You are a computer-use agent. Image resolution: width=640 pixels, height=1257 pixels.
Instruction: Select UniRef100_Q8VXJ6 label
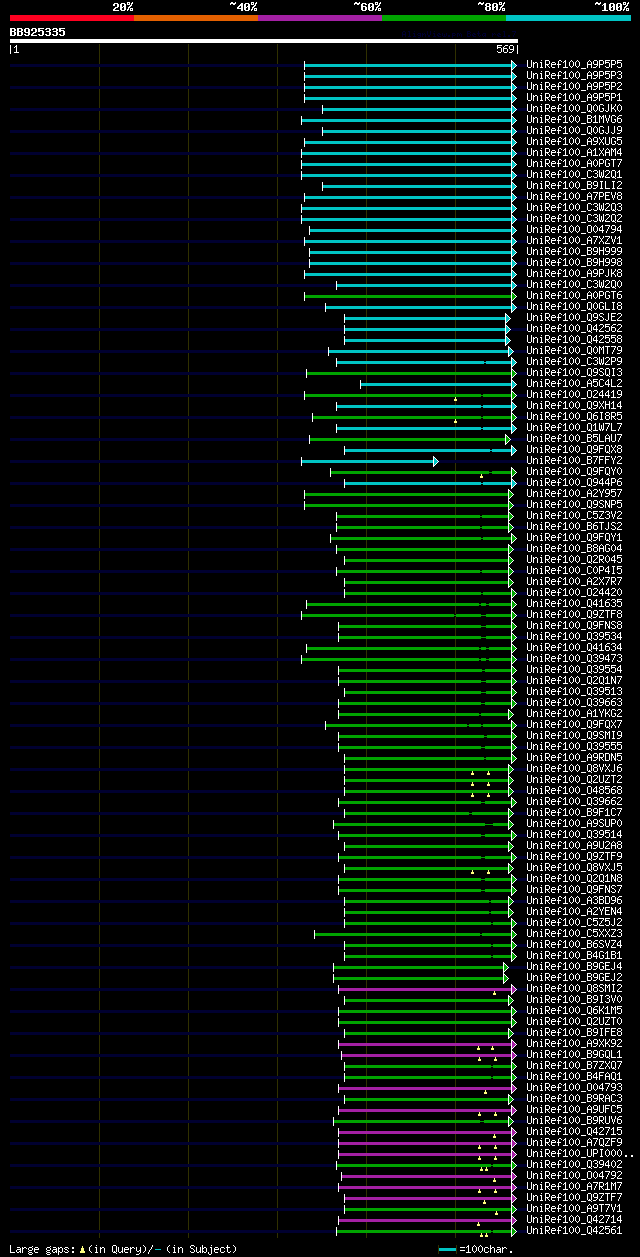point(573,768)
